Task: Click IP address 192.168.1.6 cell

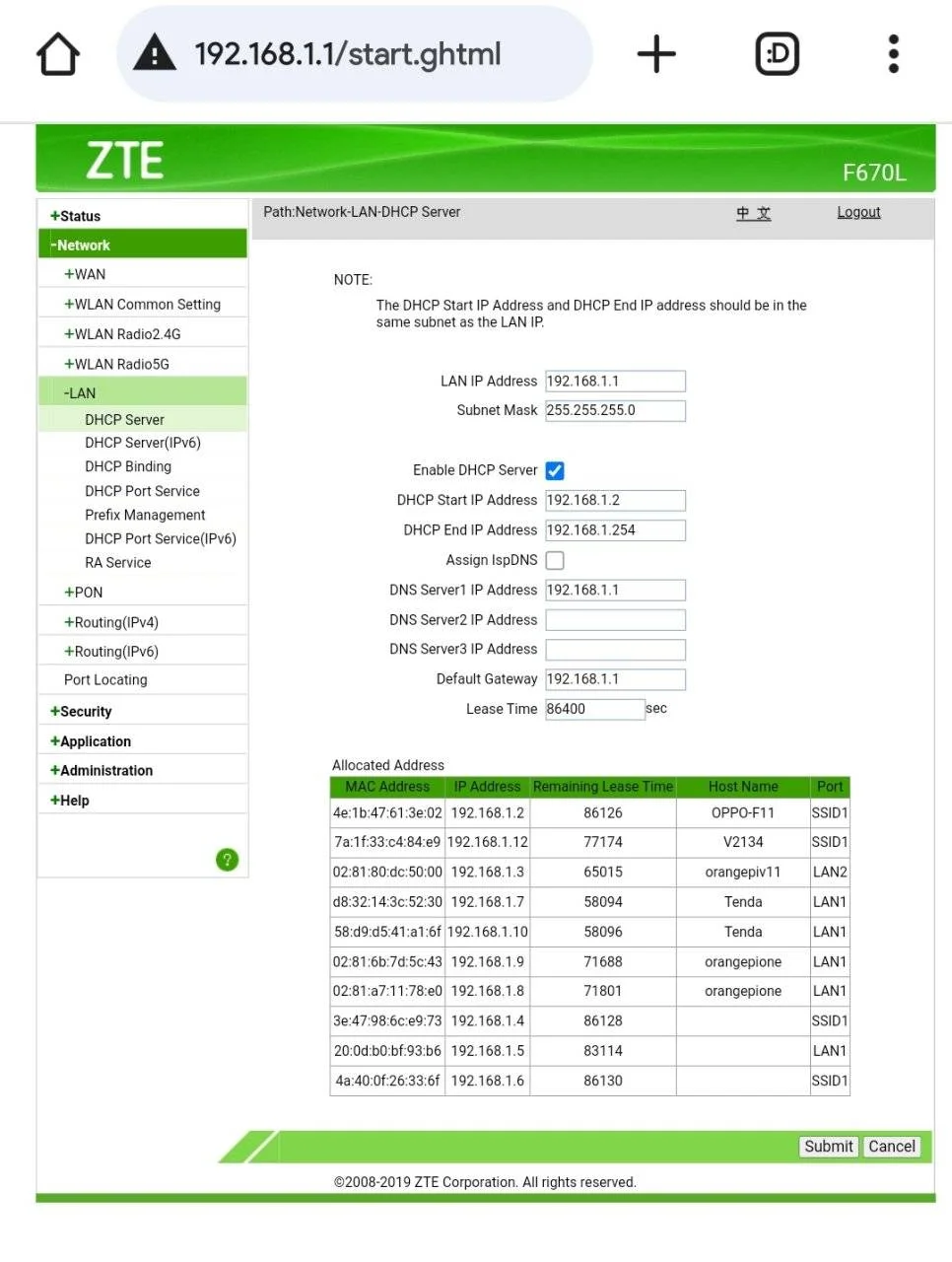Action: tap(487, 1082)
